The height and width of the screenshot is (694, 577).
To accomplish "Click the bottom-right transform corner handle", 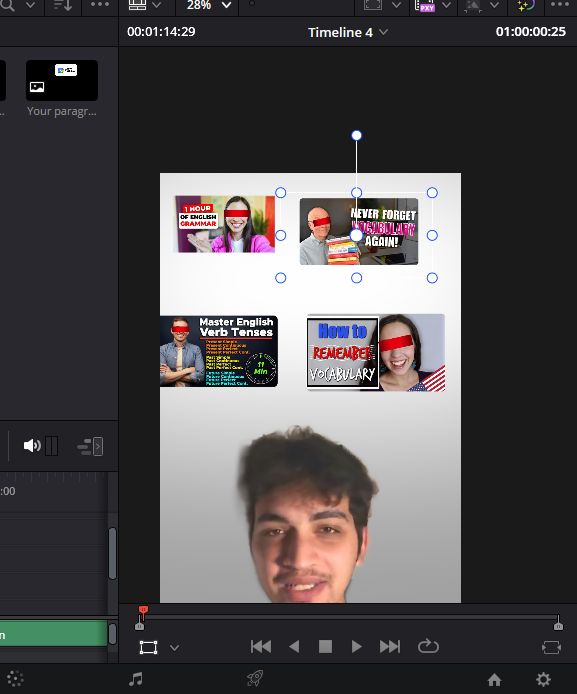I will tap(432, 278).
